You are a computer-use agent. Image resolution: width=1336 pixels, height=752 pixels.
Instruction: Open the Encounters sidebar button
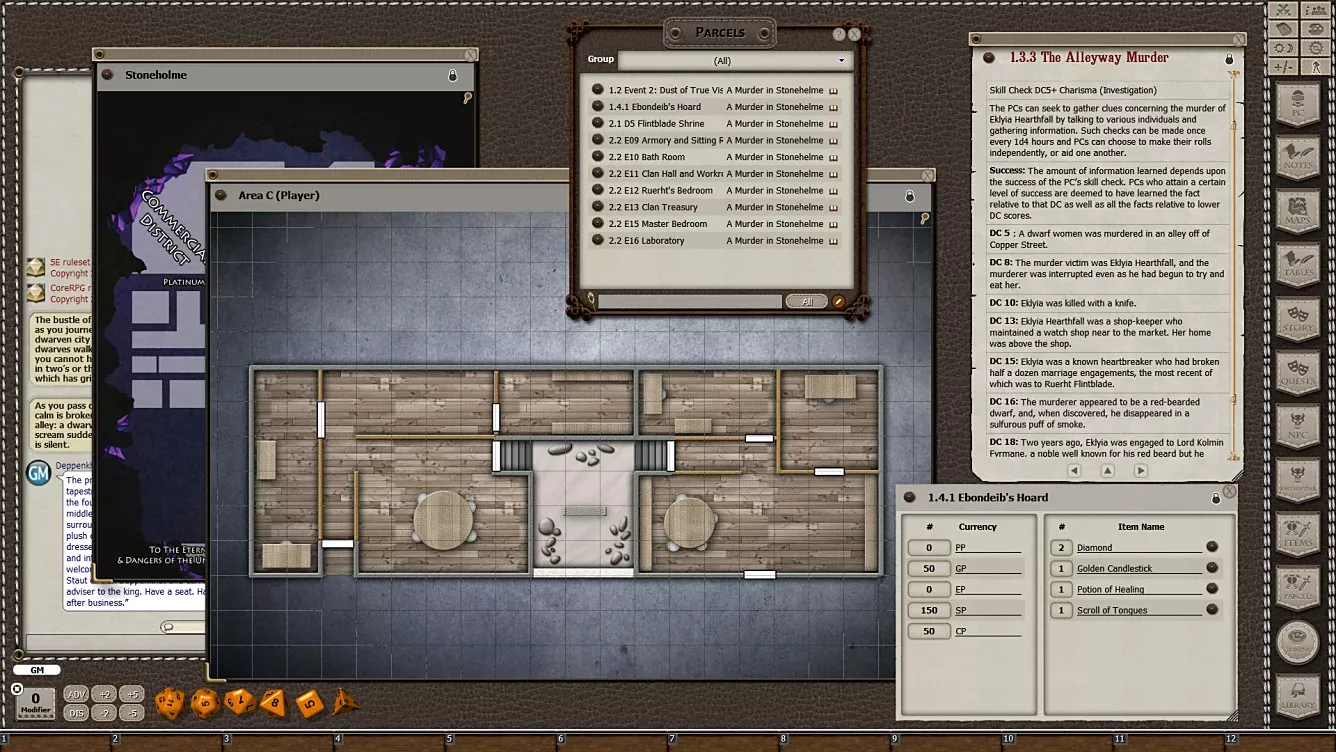click(1298, 481)
